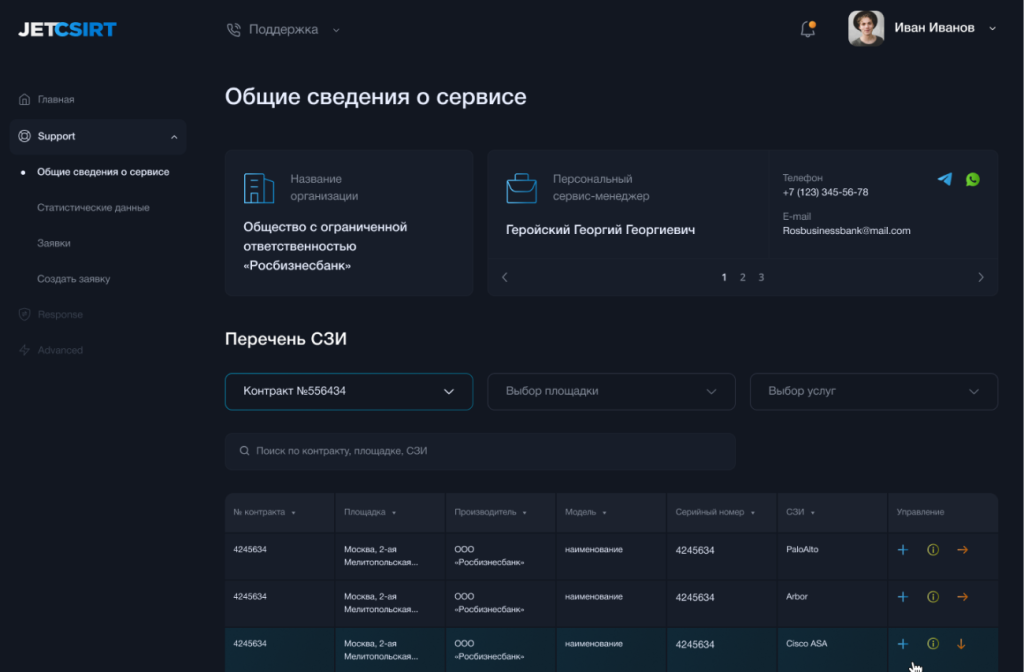Open the notifications bell
The height and width of the screenshot is (672, 1024).
point(808,30)
